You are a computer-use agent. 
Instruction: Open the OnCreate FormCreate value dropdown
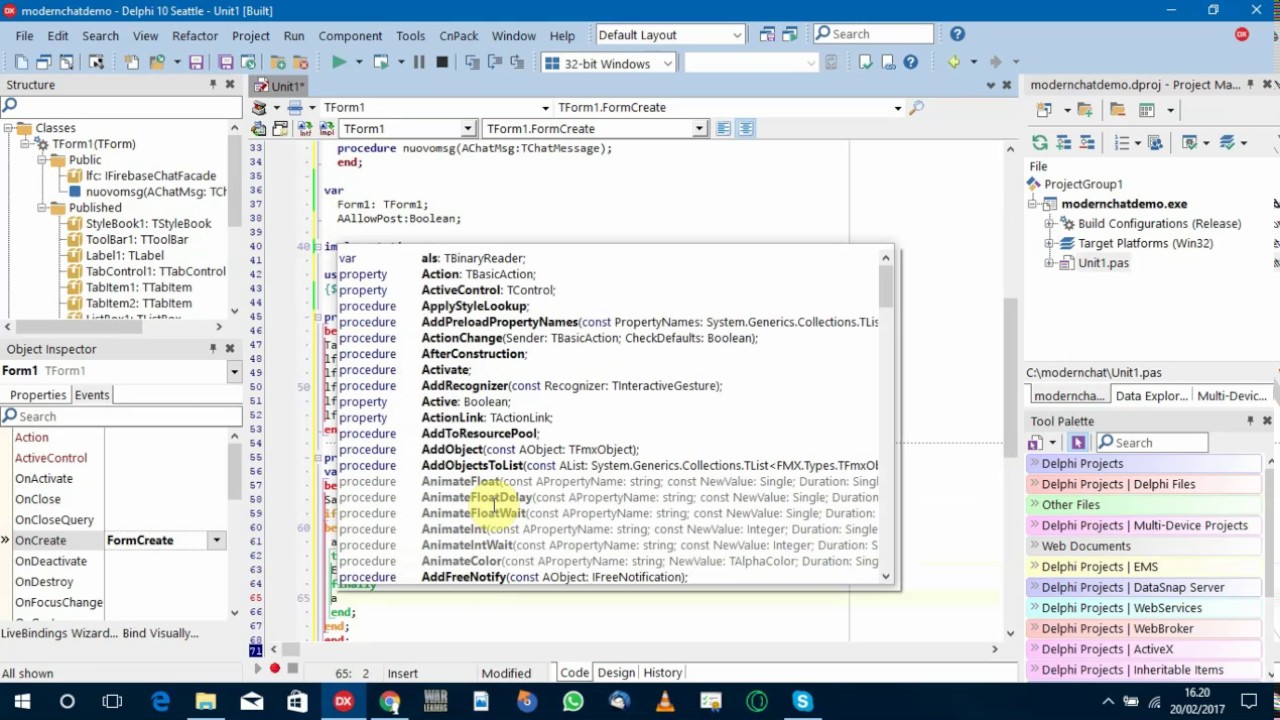tap(216, 540)
